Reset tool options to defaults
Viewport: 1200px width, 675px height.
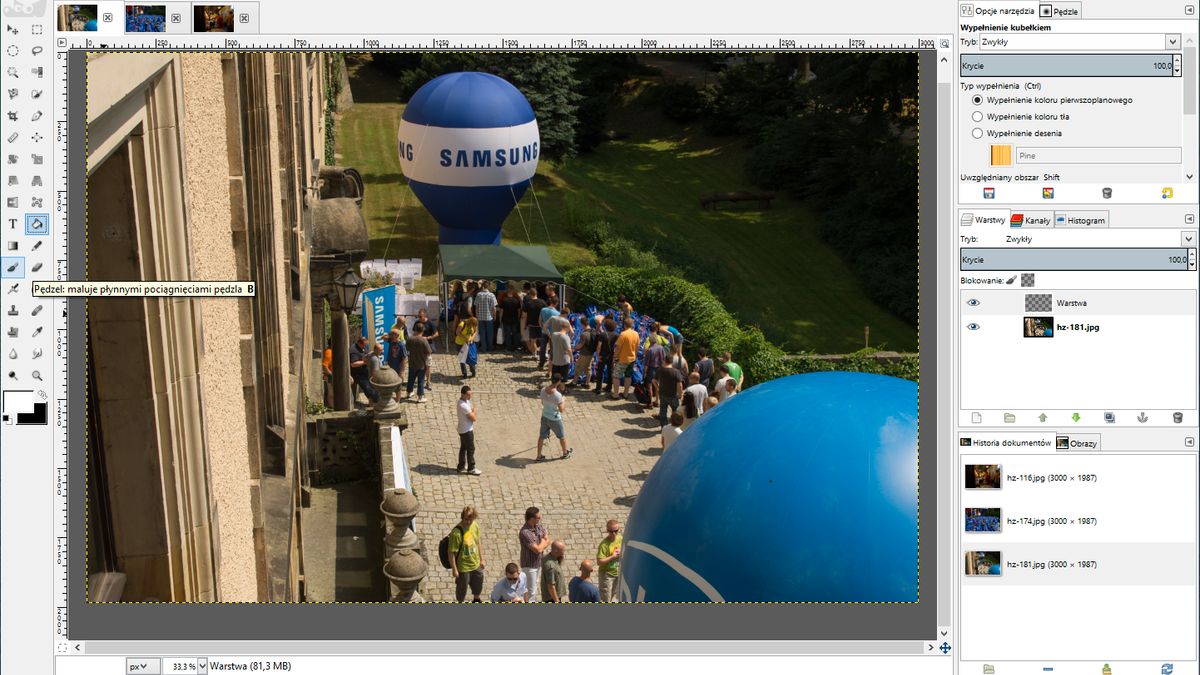click(1167, 193)
